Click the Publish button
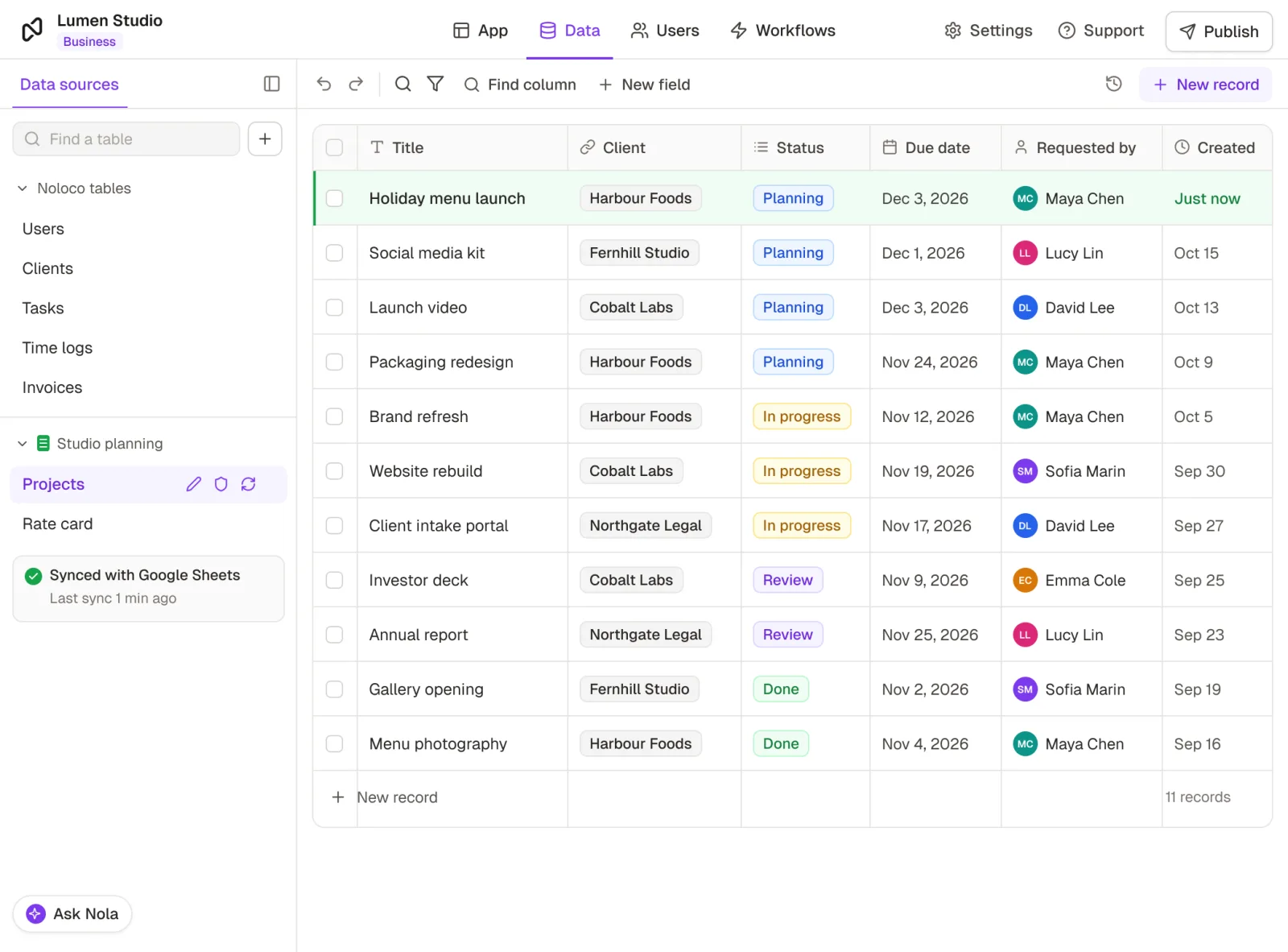This screenshot has width=1288, height=952. tap(1219, 31)
